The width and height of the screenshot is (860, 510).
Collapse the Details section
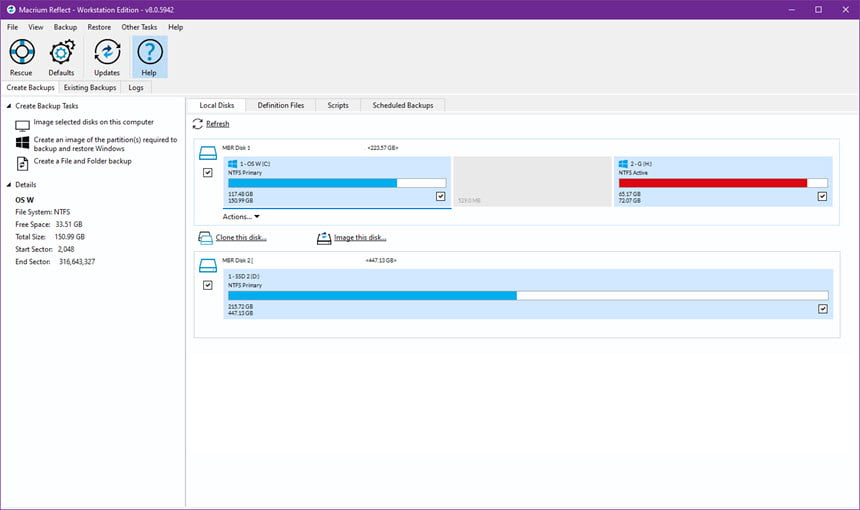click(8, 185)
